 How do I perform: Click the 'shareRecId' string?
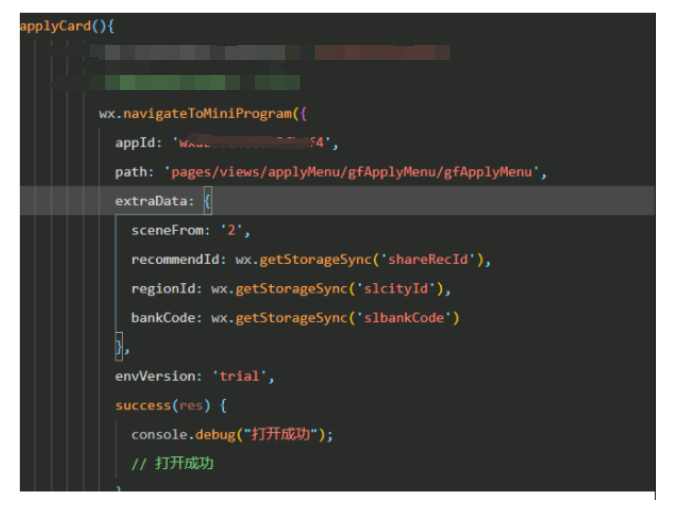click(428, 260)
